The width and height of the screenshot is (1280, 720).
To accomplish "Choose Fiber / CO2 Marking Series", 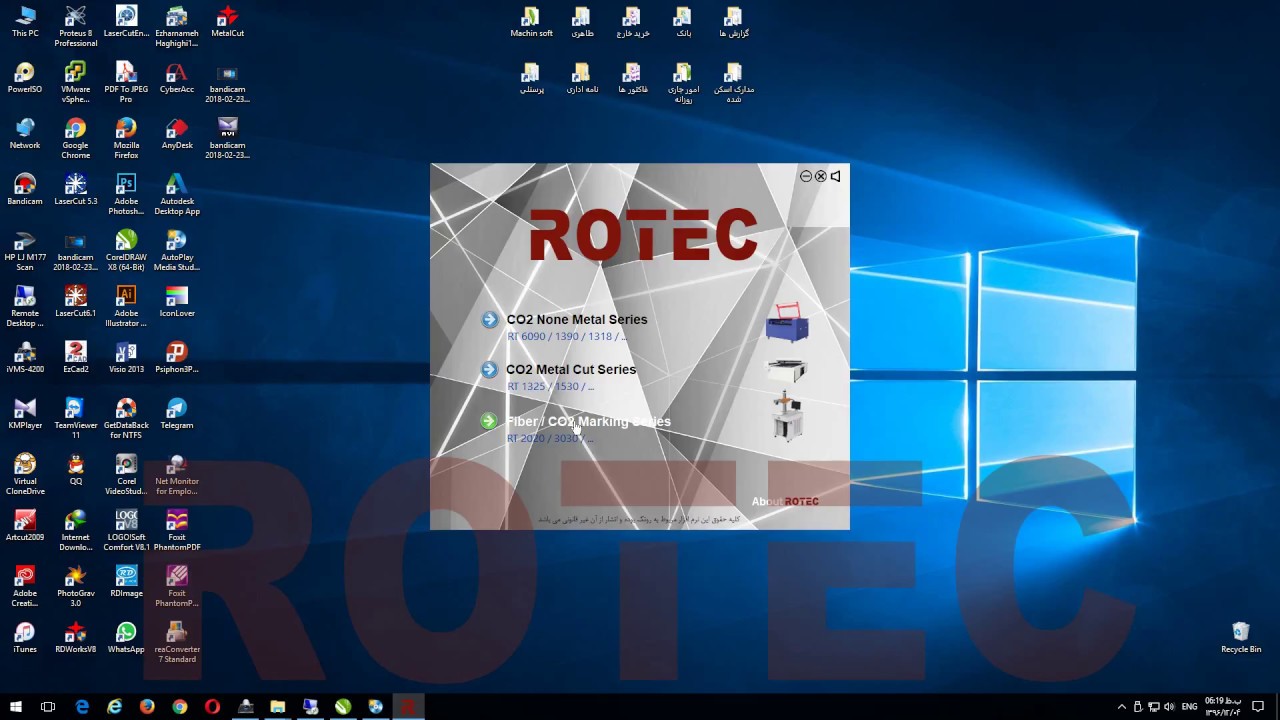I will coord(589,422).
